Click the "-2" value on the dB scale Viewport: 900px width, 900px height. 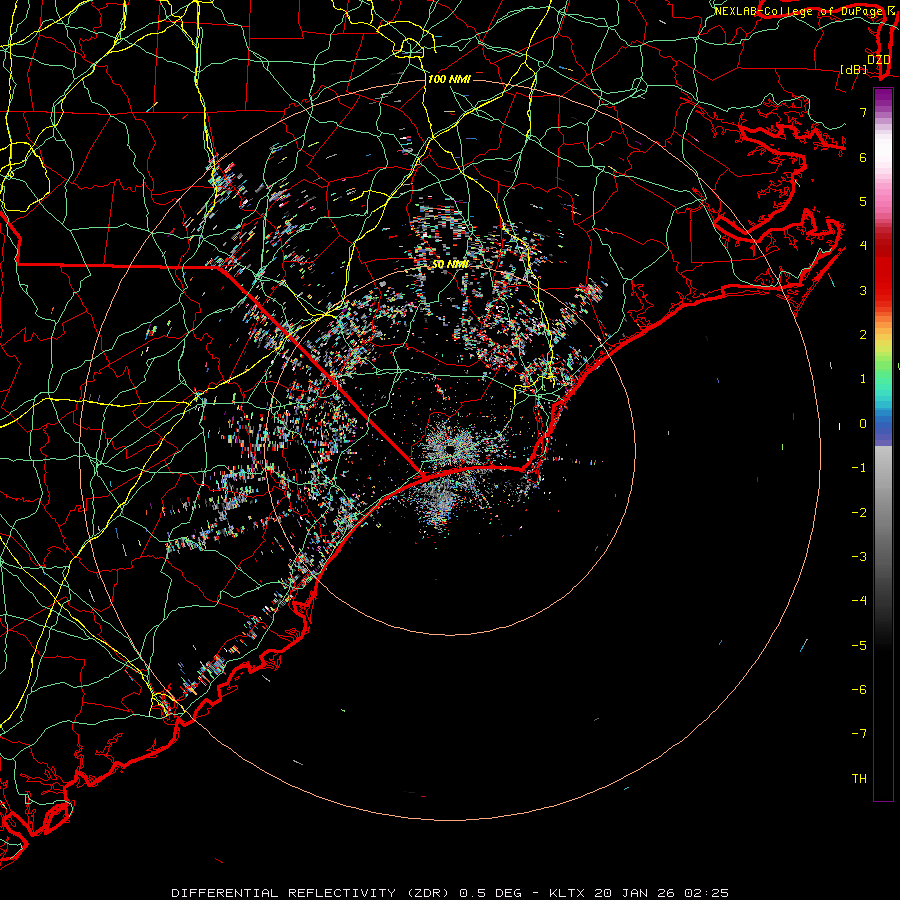[859, 513]
